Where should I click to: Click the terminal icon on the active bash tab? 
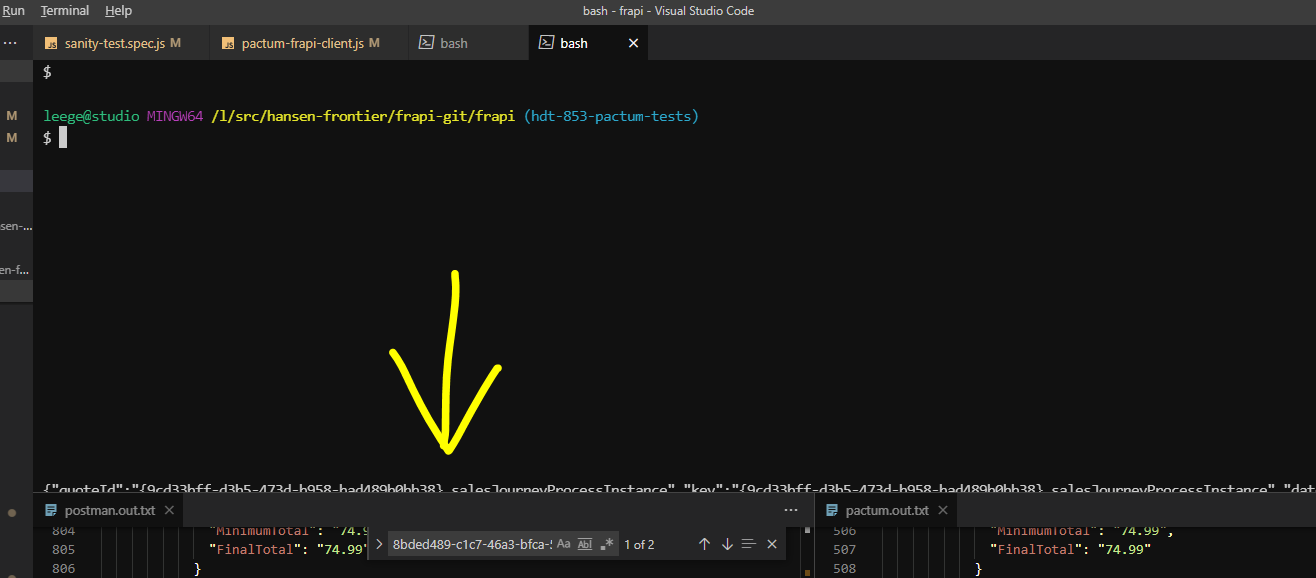click(546, 43)
